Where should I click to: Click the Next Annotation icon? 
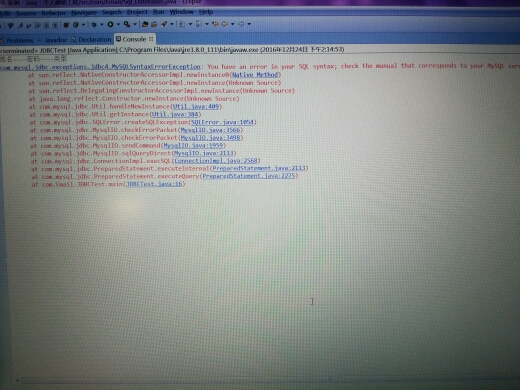[182, 24]
